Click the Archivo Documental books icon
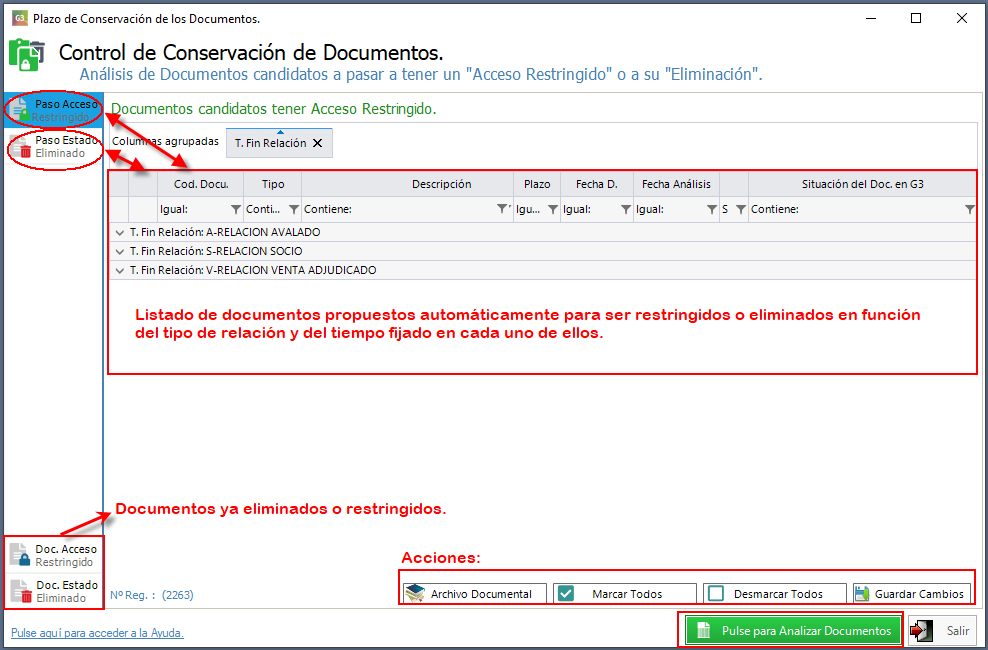This screenshot has width=988, height=650. [x=415, y=594]
